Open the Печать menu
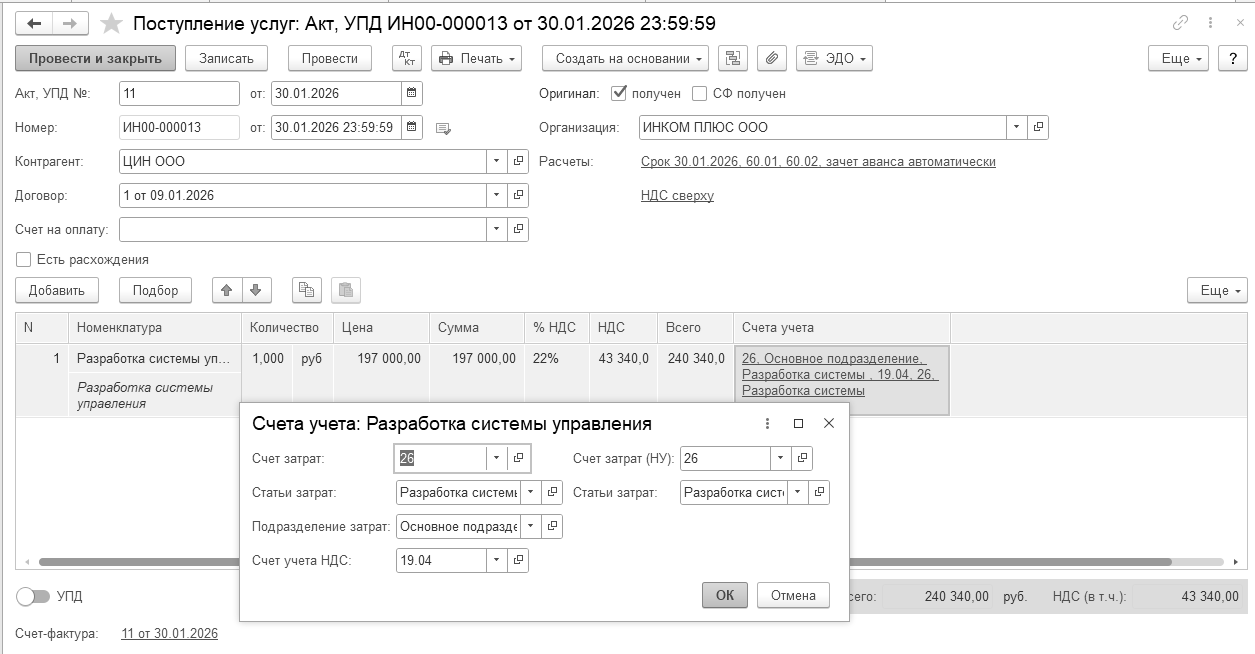The image size is (1255, 654). coord(477,59)
